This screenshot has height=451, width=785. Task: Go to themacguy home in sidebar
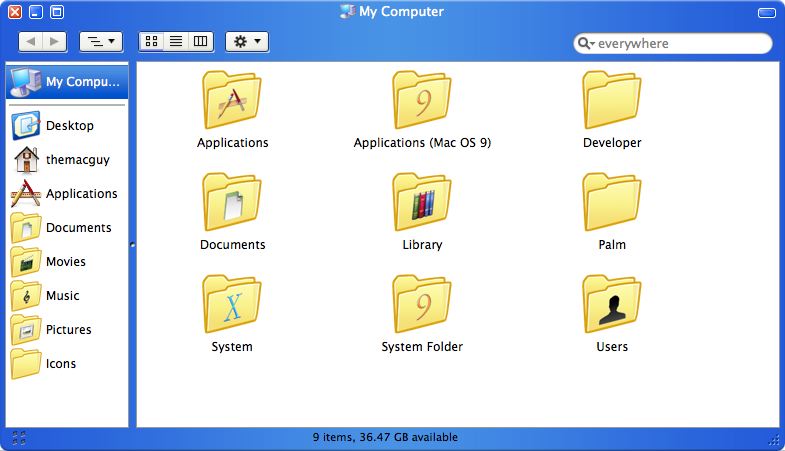point(67,160)
